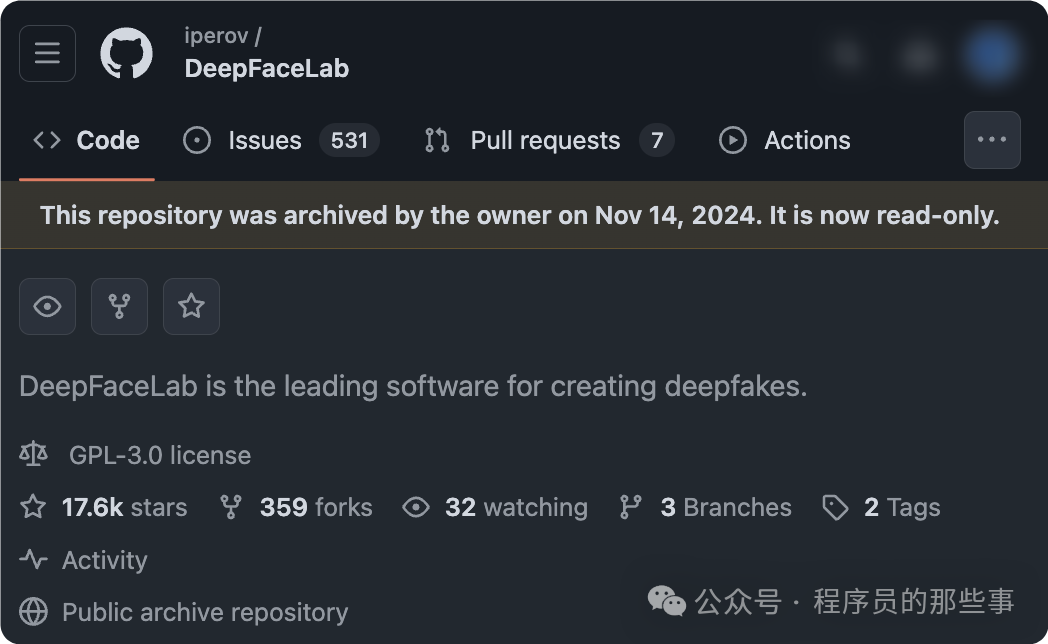Open the hamburger navigation menu
The width and height of the screenshot is (1048, 644).
(47, 53)
